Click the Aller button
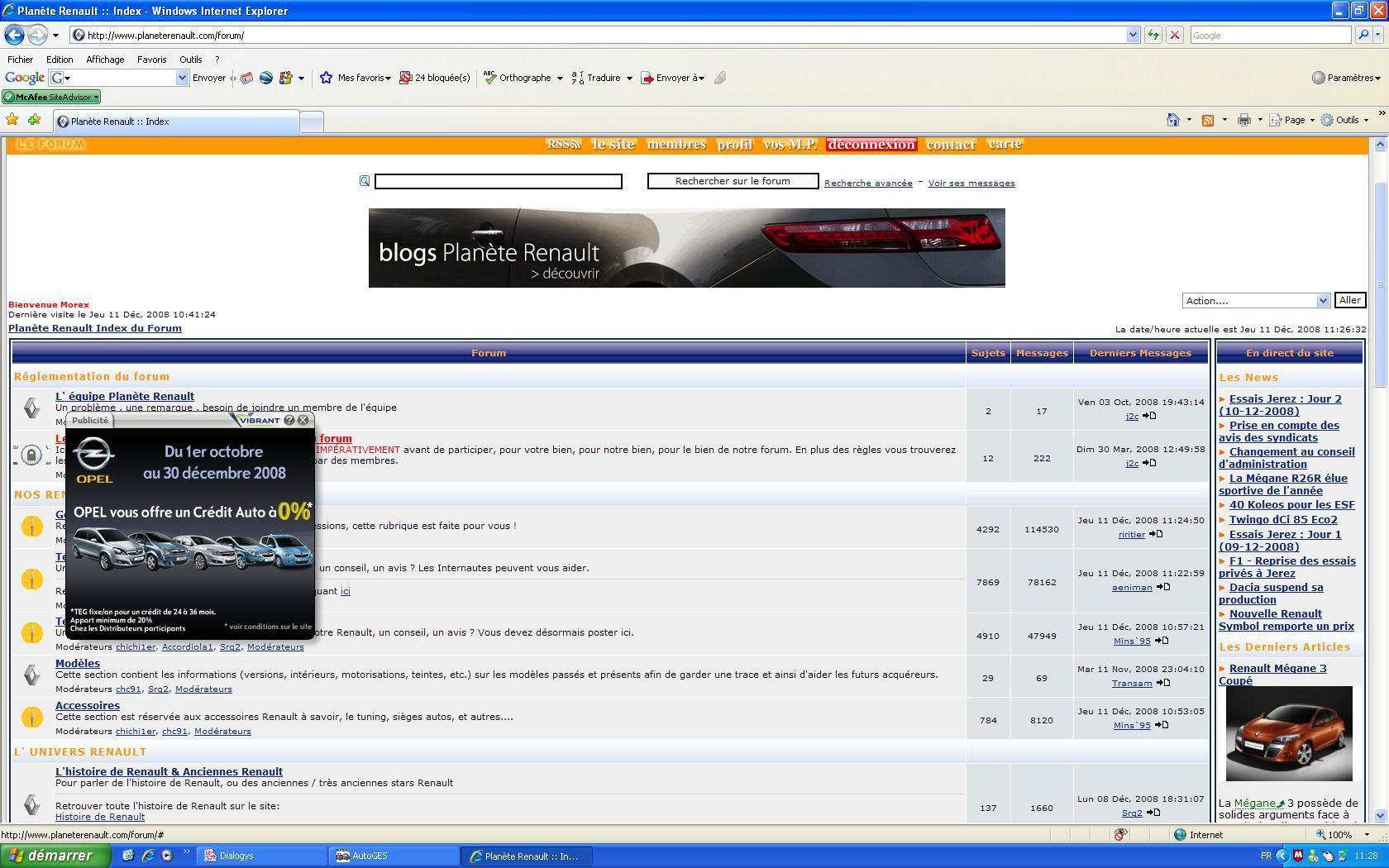The height and width of the screenshot is (868, 1389). point(1349,300)
